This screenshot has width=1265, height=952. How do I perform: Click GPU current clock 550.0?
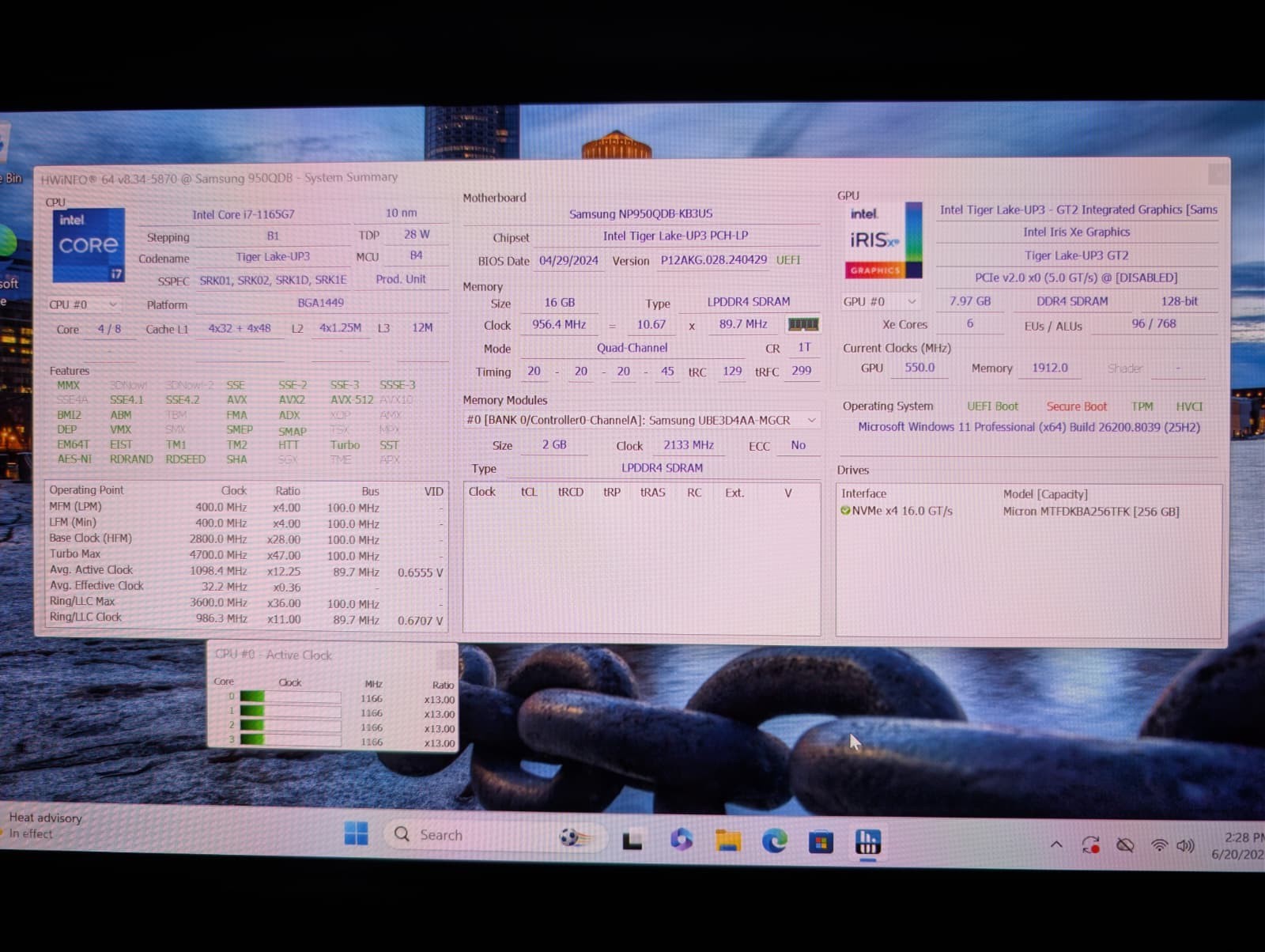pyautogui.click(x=919, y=368)
